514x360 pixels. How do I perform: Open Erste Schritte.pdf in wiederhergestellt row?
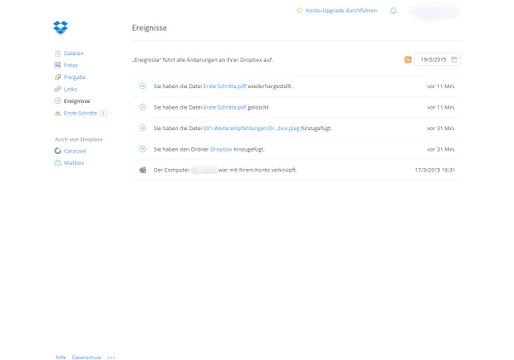(x=224, y=86)
